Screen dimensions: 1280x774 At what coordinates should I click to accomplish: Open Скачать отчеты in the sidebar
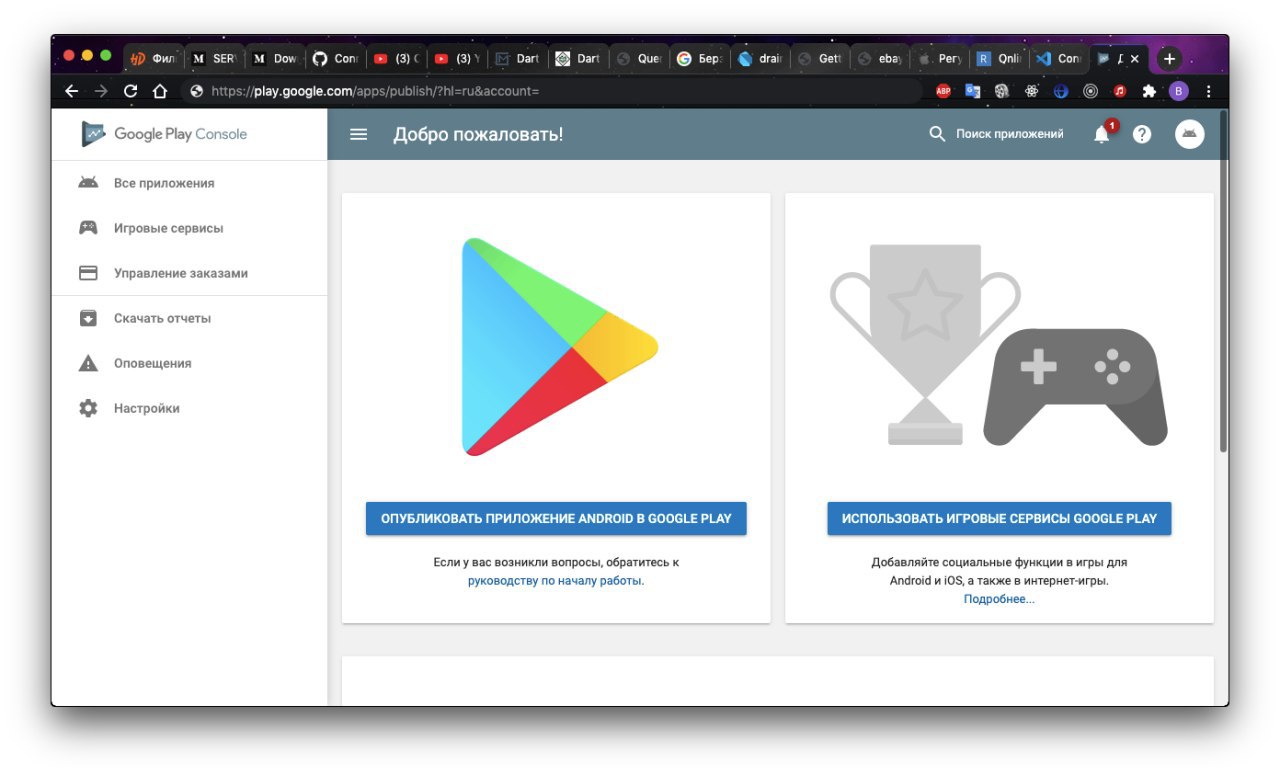coord(162,318)
